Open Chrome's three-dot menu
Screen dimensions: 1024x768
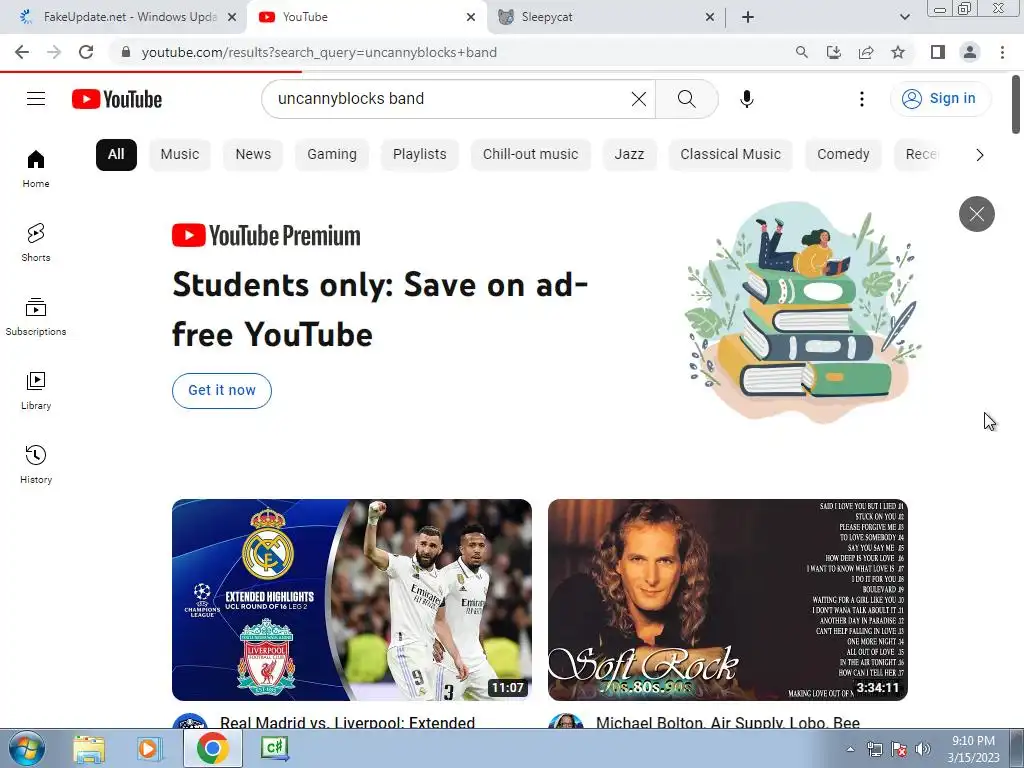click(1002, 52)
